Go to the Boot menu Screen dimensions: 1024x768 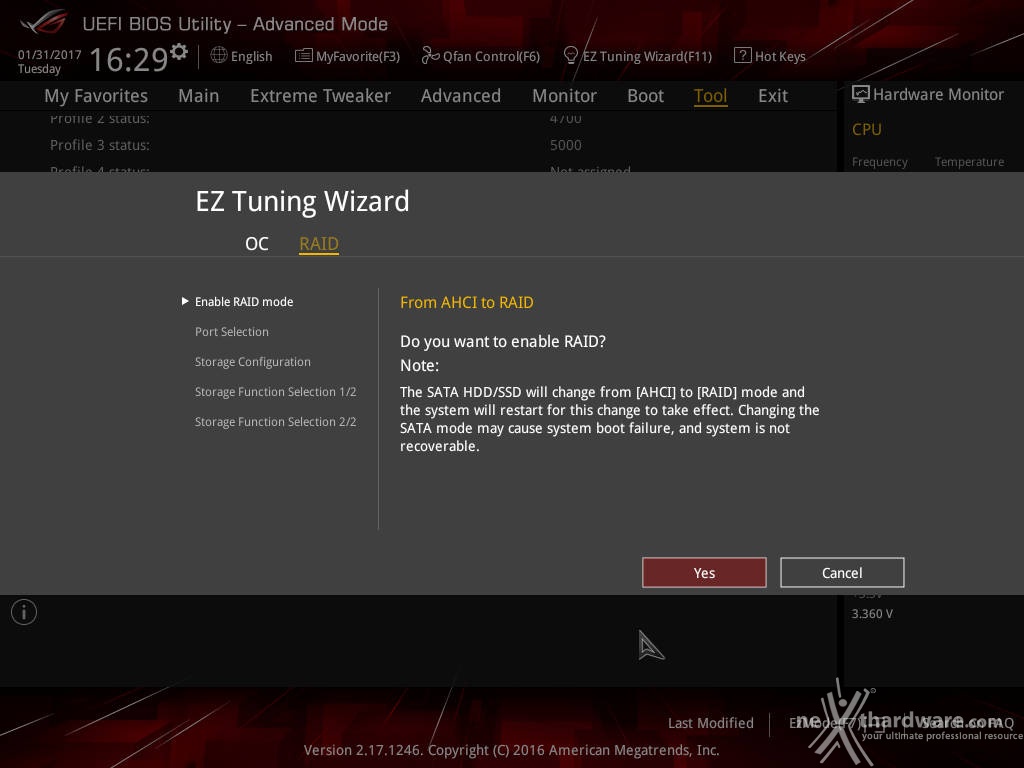pyautogui.click(x=645, y=96)
